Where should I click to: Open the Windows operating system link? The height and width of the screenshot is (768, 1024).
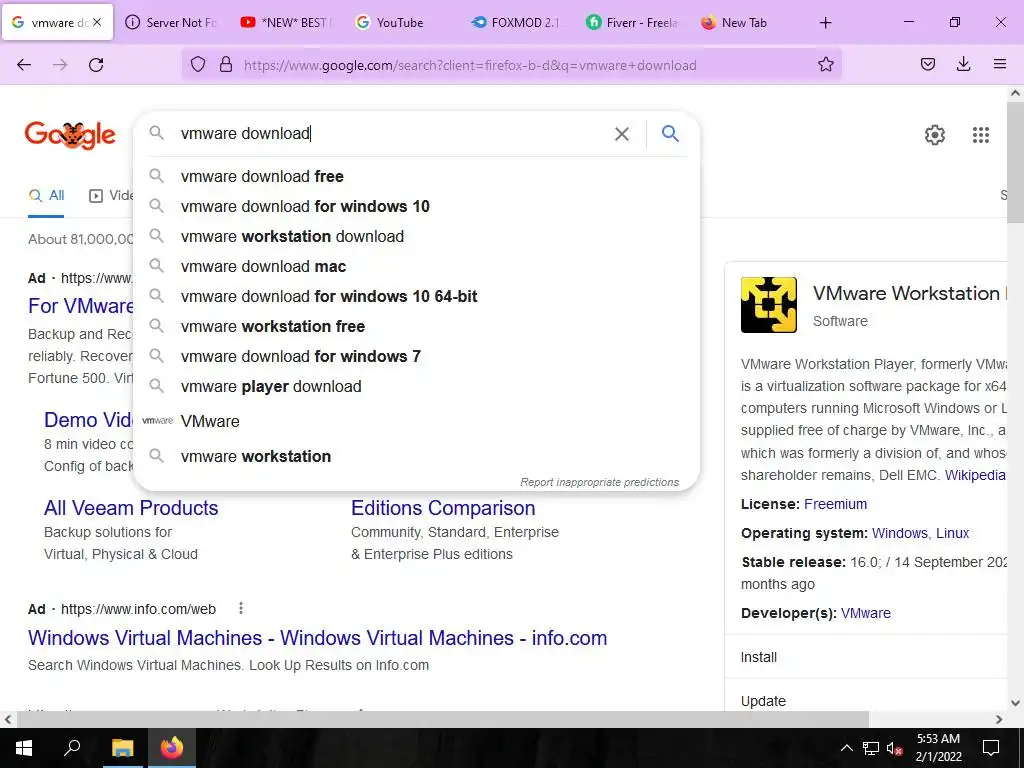pyautogui.click(x=899, y=533)
